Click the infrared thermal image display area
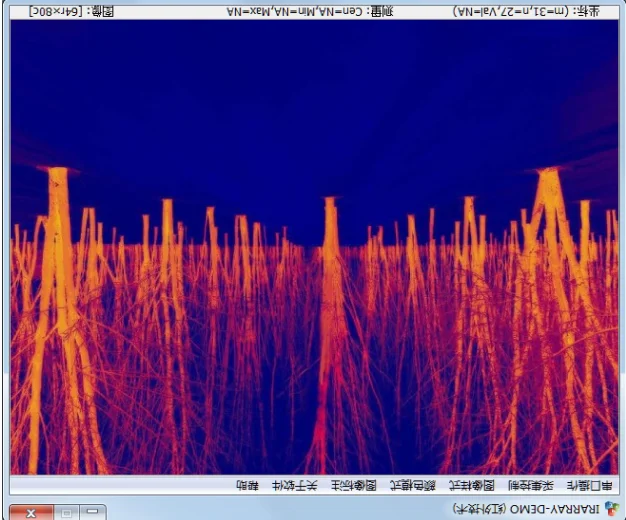Image resolution: width=626 pixels, height=520 pixels. pos(314,247)
